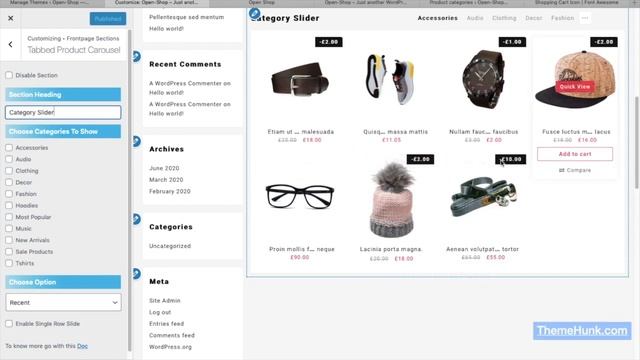The image size is (640, 360).
Task: Open the Quisq... massa mattis product title
Action: pos(396,132)
